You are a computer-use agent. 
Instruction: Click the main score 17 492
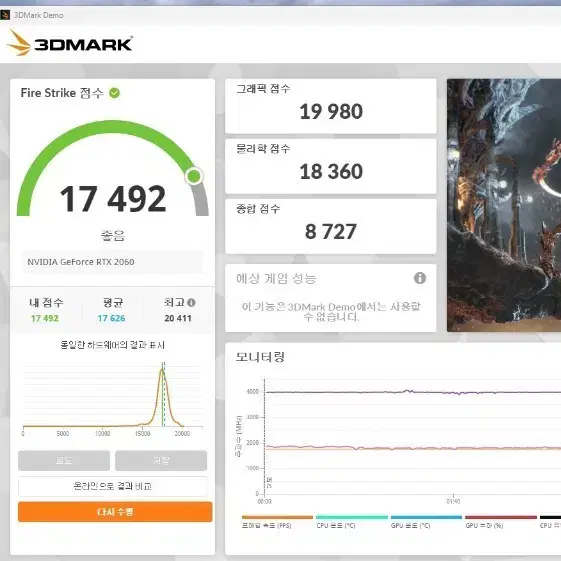tap(113, 199)
